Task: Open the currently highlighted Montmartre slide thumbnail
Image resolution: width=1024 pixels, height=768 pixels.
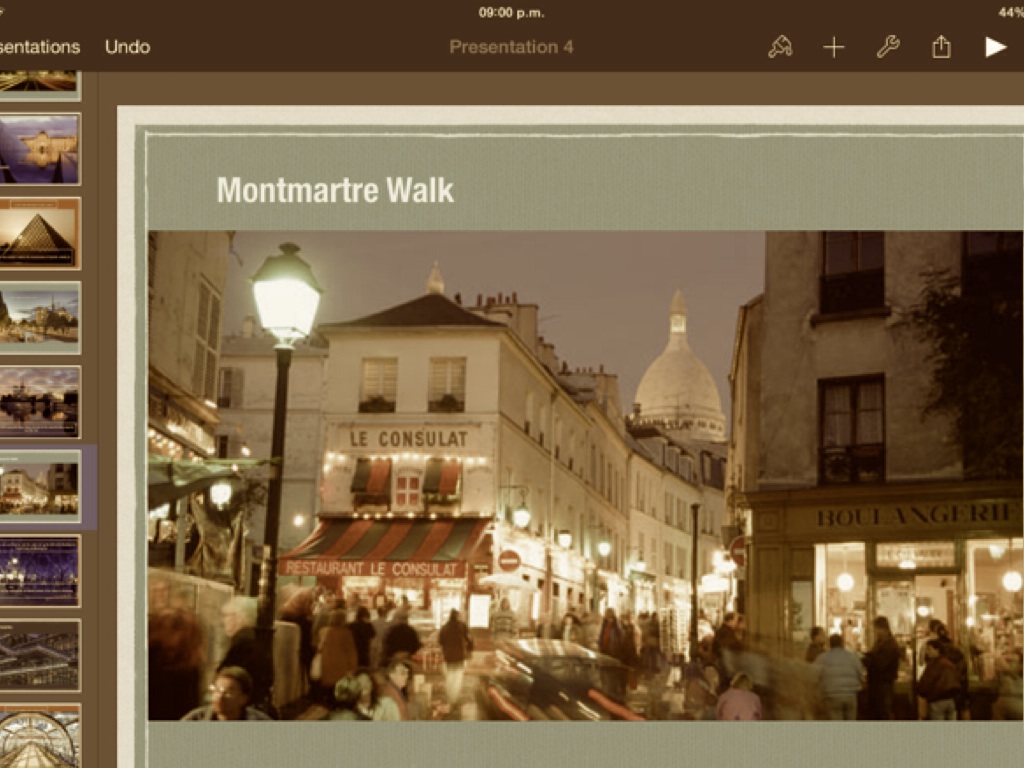Action: (40, 486)
